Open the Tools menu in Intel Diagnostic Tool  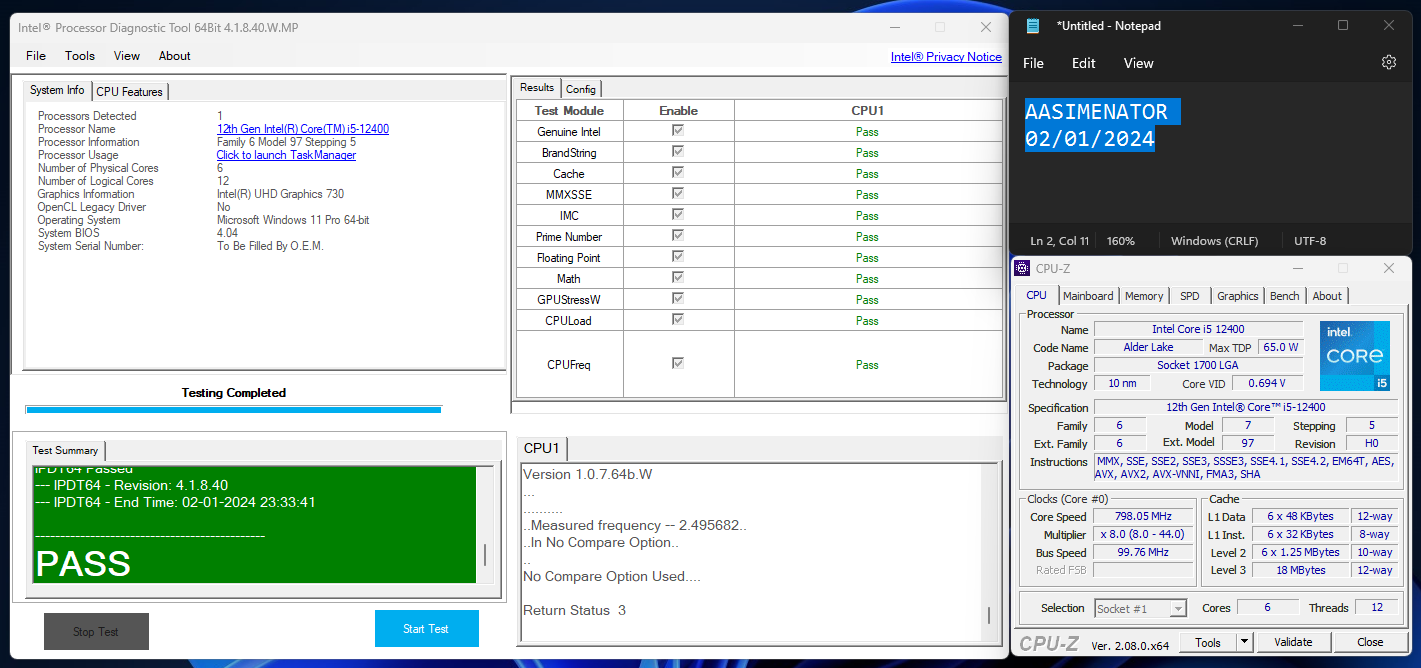(x=80, y=56)
